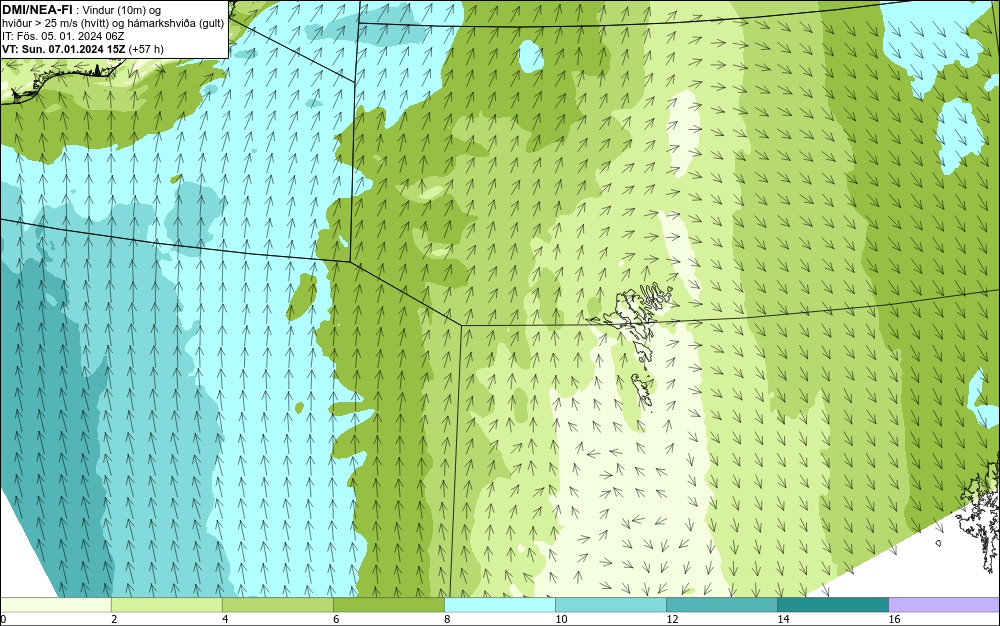
Task: Click the 'hviður > 25 m/s (hvítt)' legend line
Action: coord(113,24)
